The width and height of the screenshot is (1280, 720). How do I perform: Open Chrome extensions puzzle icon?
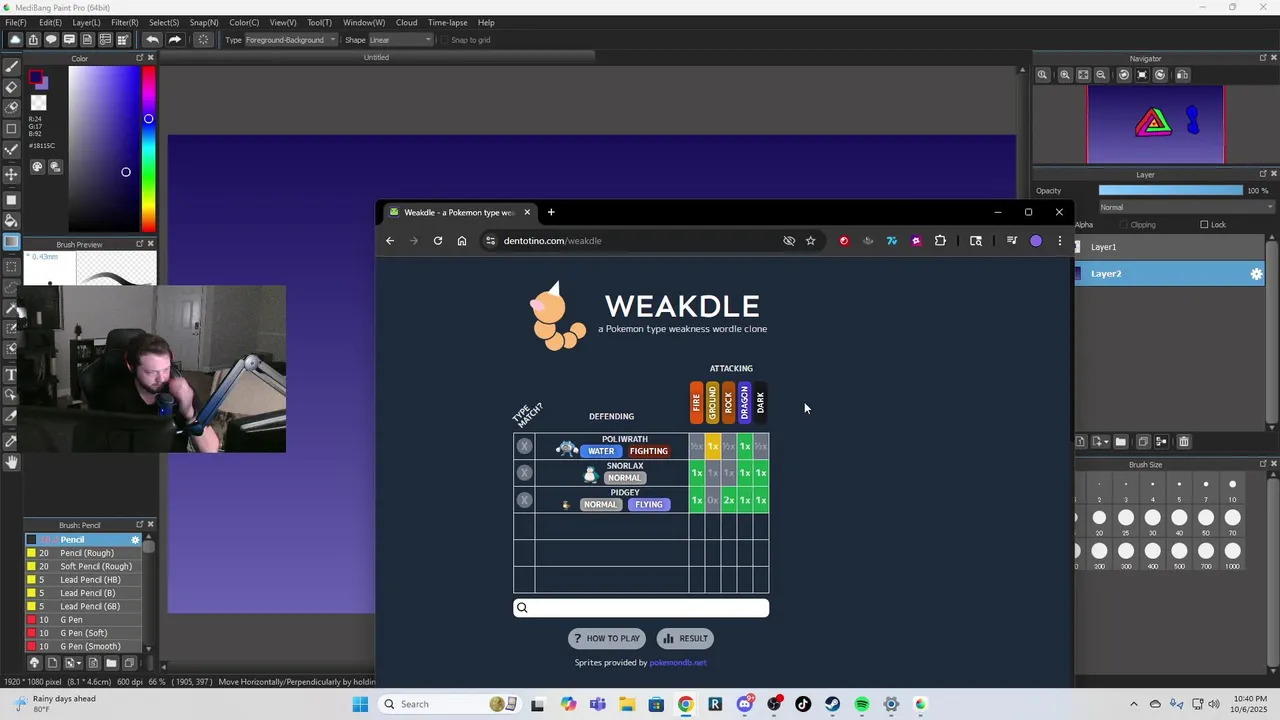(x=940, y=241)
